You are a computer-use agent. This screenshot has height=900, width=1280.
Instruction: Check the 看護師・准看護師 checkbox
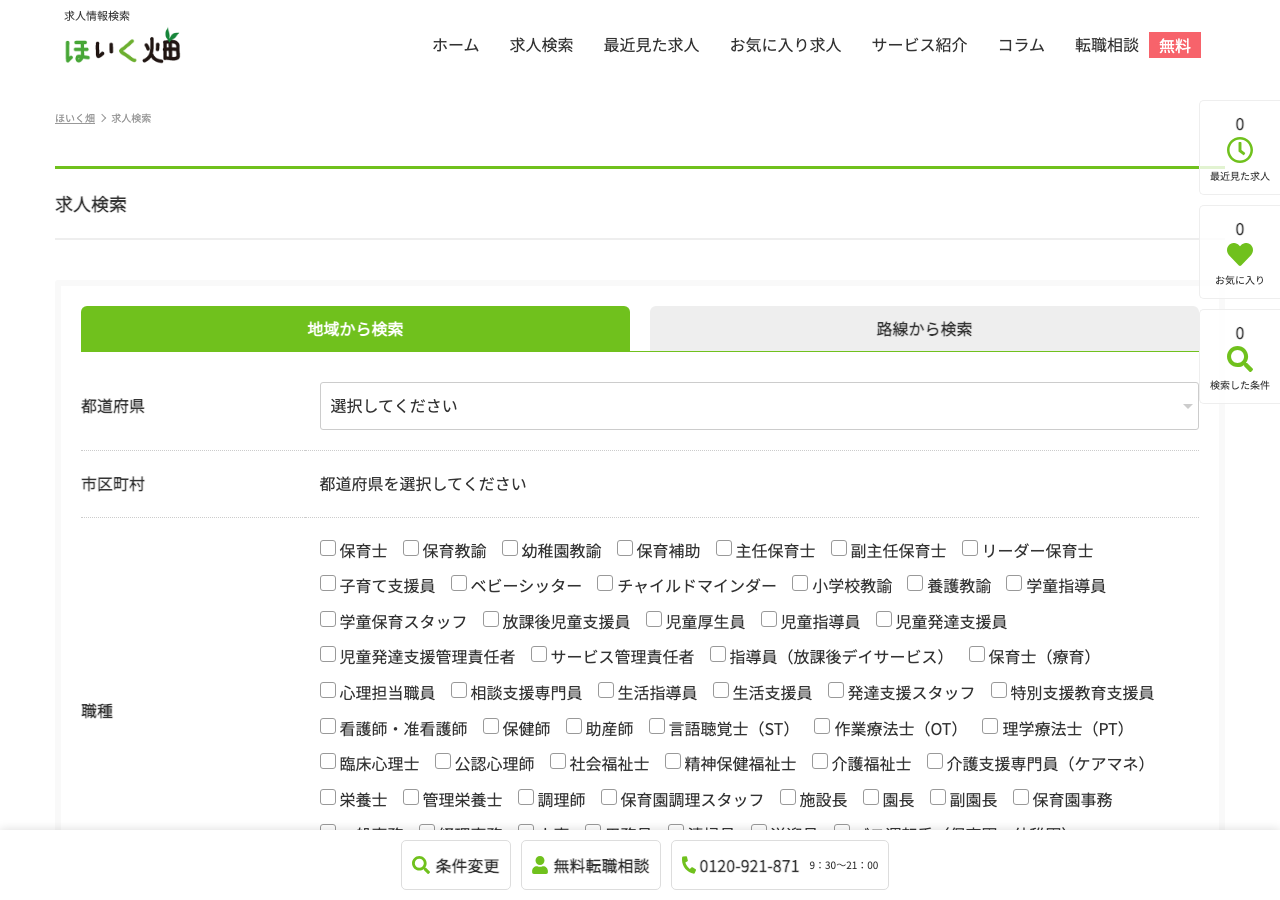[328, 726]
